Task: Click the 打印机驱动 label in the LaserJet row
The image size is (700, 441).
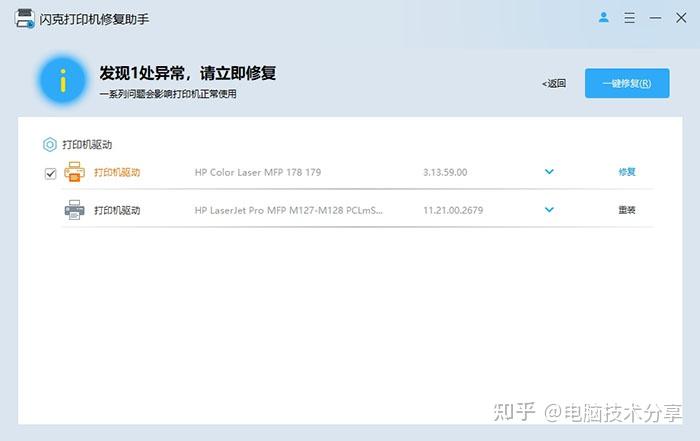Action: click(x=117, y=210)
